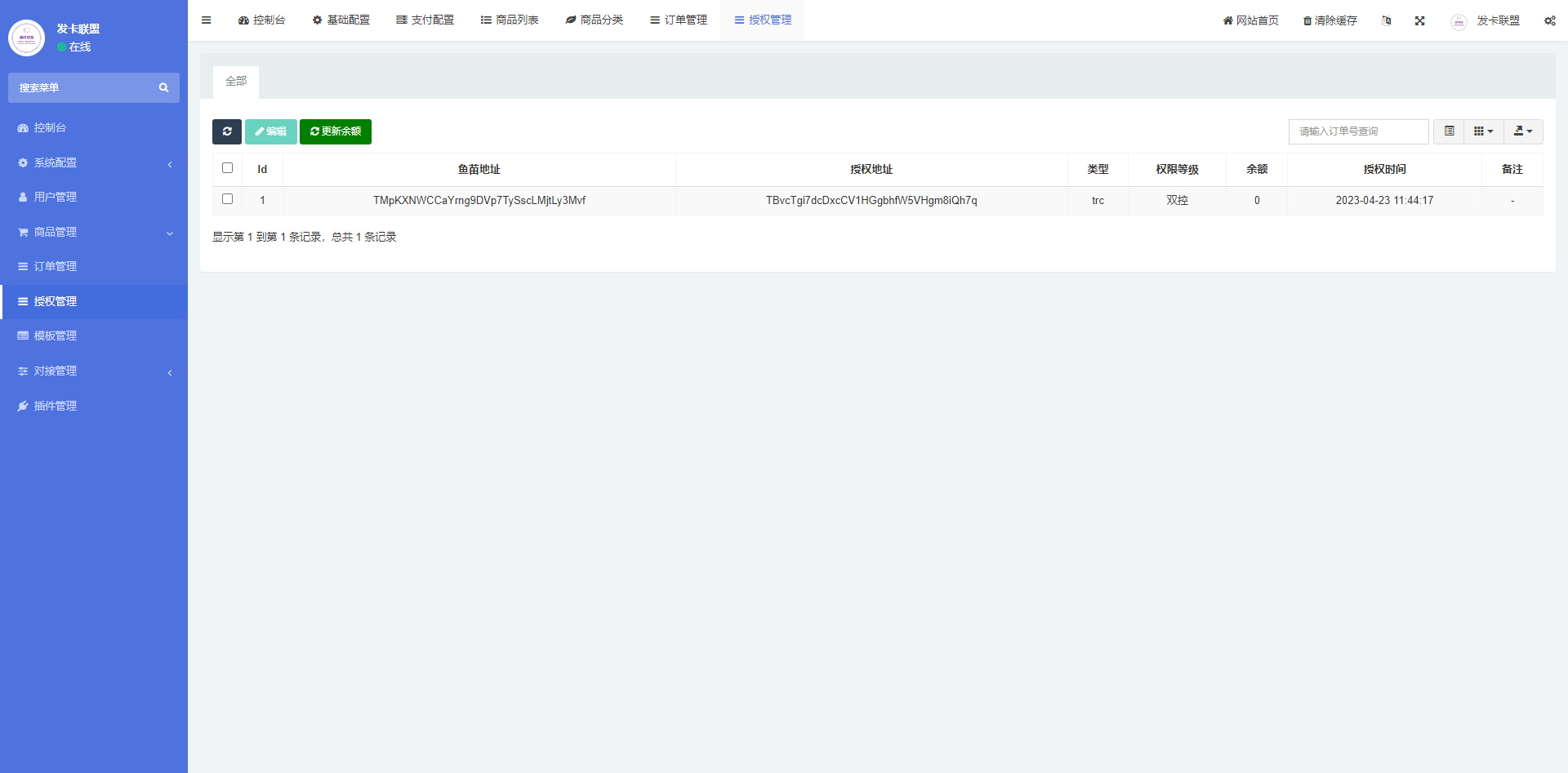
Task: Click the Id column header
Action: tap(262, 169)
